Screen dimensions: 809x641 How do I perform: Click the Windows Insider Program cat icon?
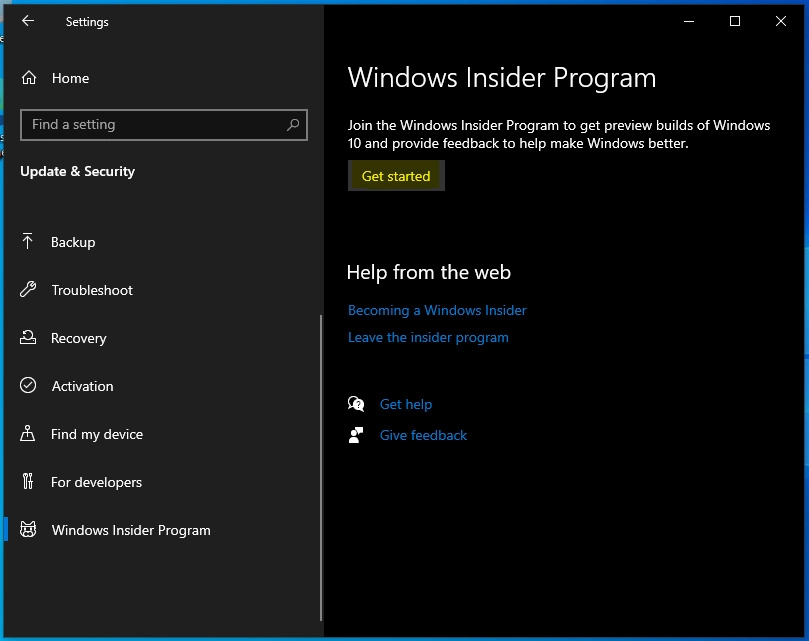(28, 529)
